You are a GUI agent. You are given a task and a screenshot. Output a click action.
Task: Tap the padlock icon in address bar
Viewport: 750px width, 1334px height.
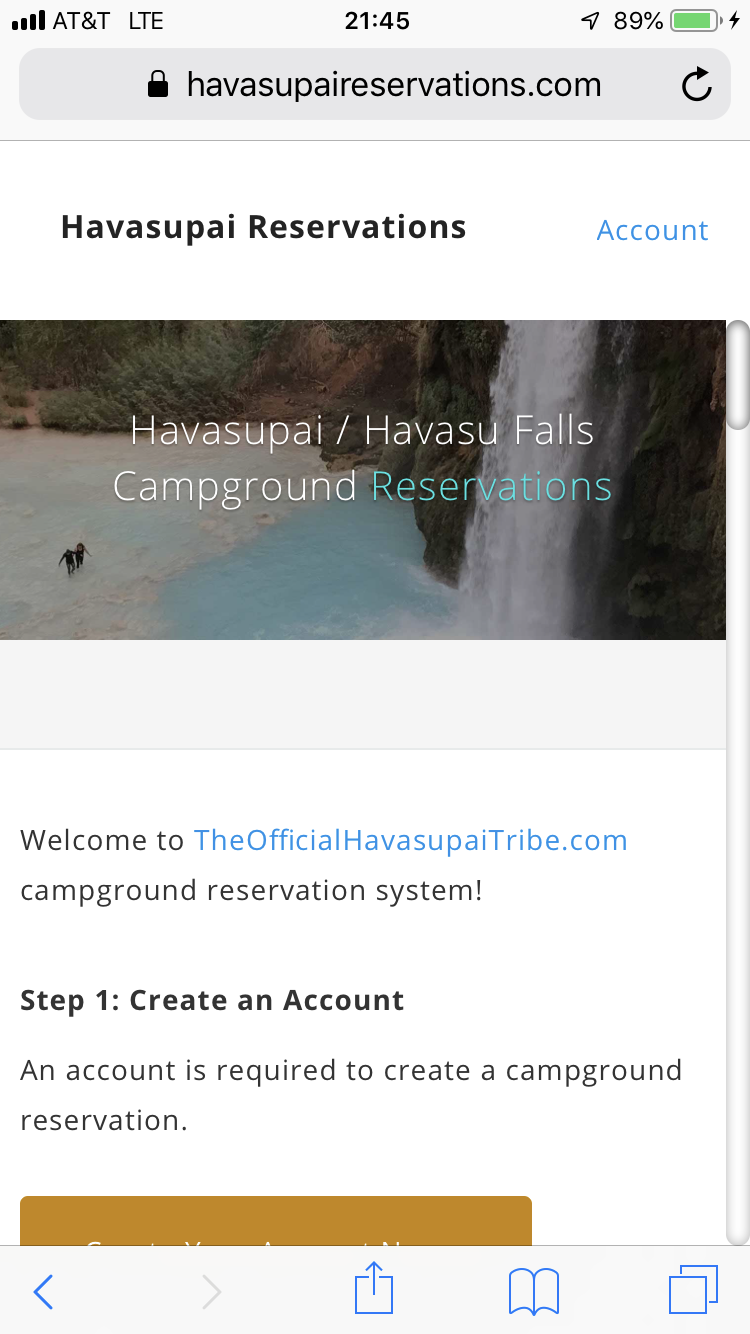click(x=158, y=84)
